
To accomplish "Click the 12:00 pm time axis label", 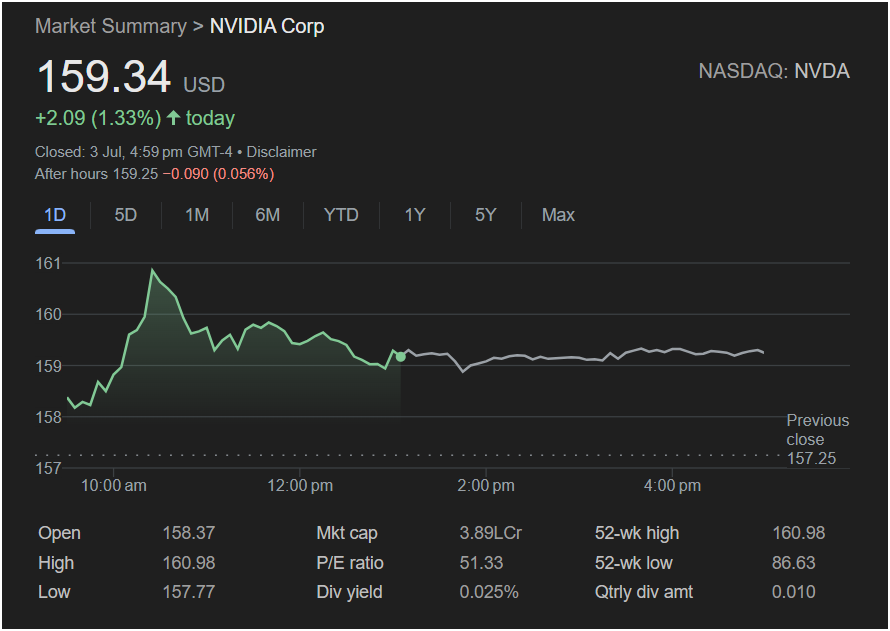I will (300, 486).
